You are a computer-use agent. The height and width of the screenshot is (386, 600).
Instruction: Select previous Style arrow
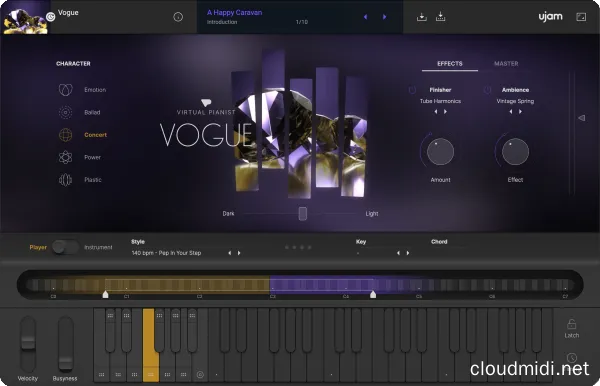coord(230,253)
